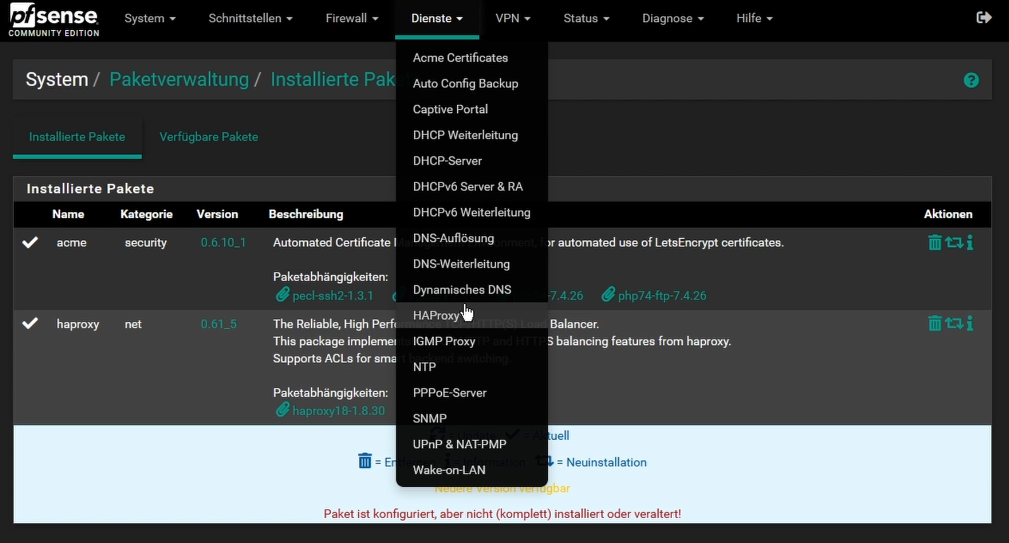Open the Diagnose dropdown menu
This screenshot has height=543, width=1009.
[672, 18]
